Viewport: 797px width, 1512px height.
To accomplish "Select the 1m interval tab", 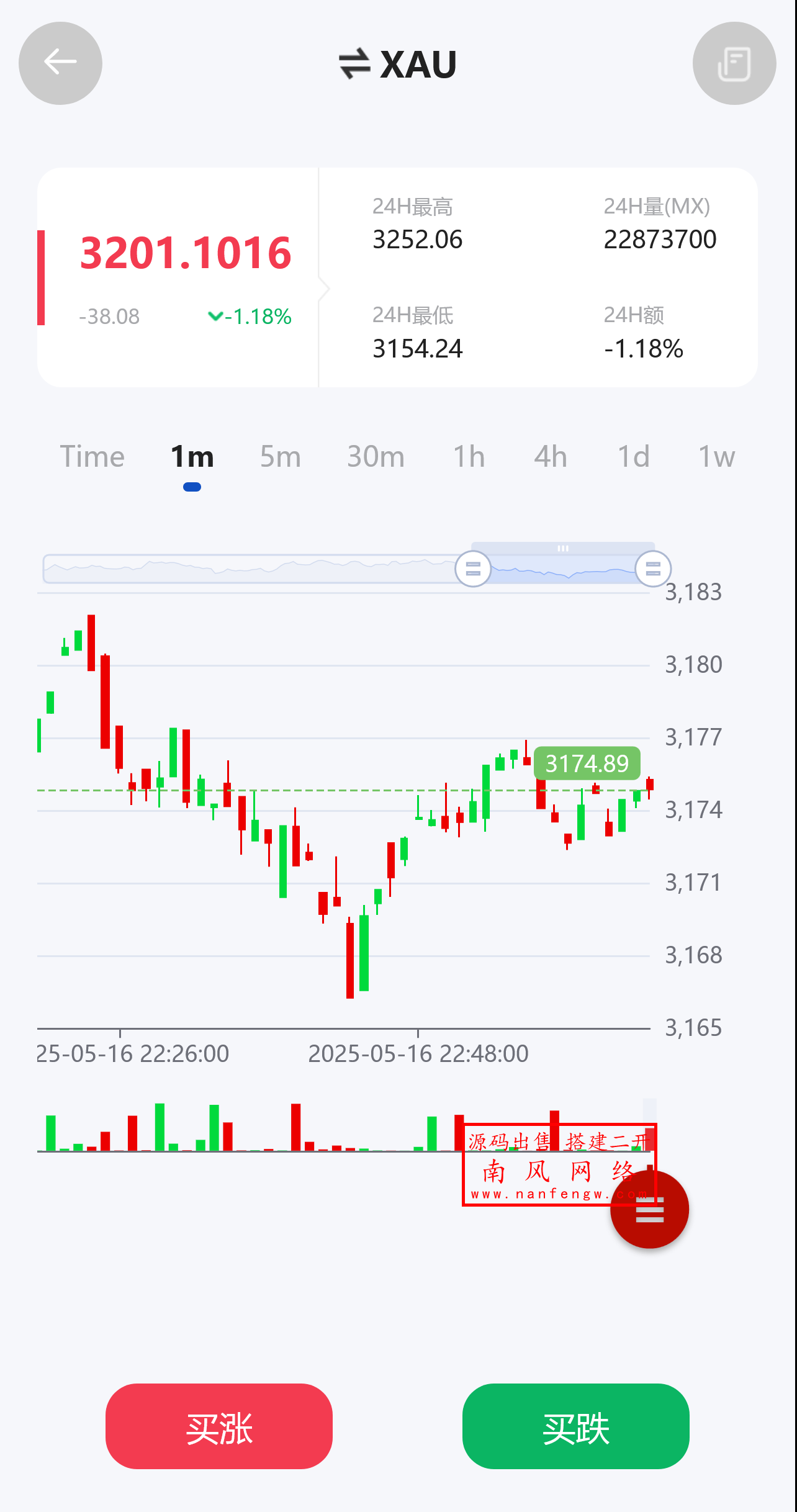I will tap(192, 457).
